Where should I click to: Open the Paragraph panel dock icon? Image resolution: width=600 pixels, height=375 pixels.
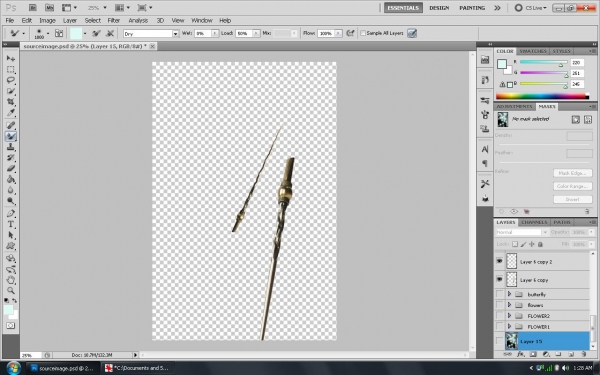click(x=485, y=163)
